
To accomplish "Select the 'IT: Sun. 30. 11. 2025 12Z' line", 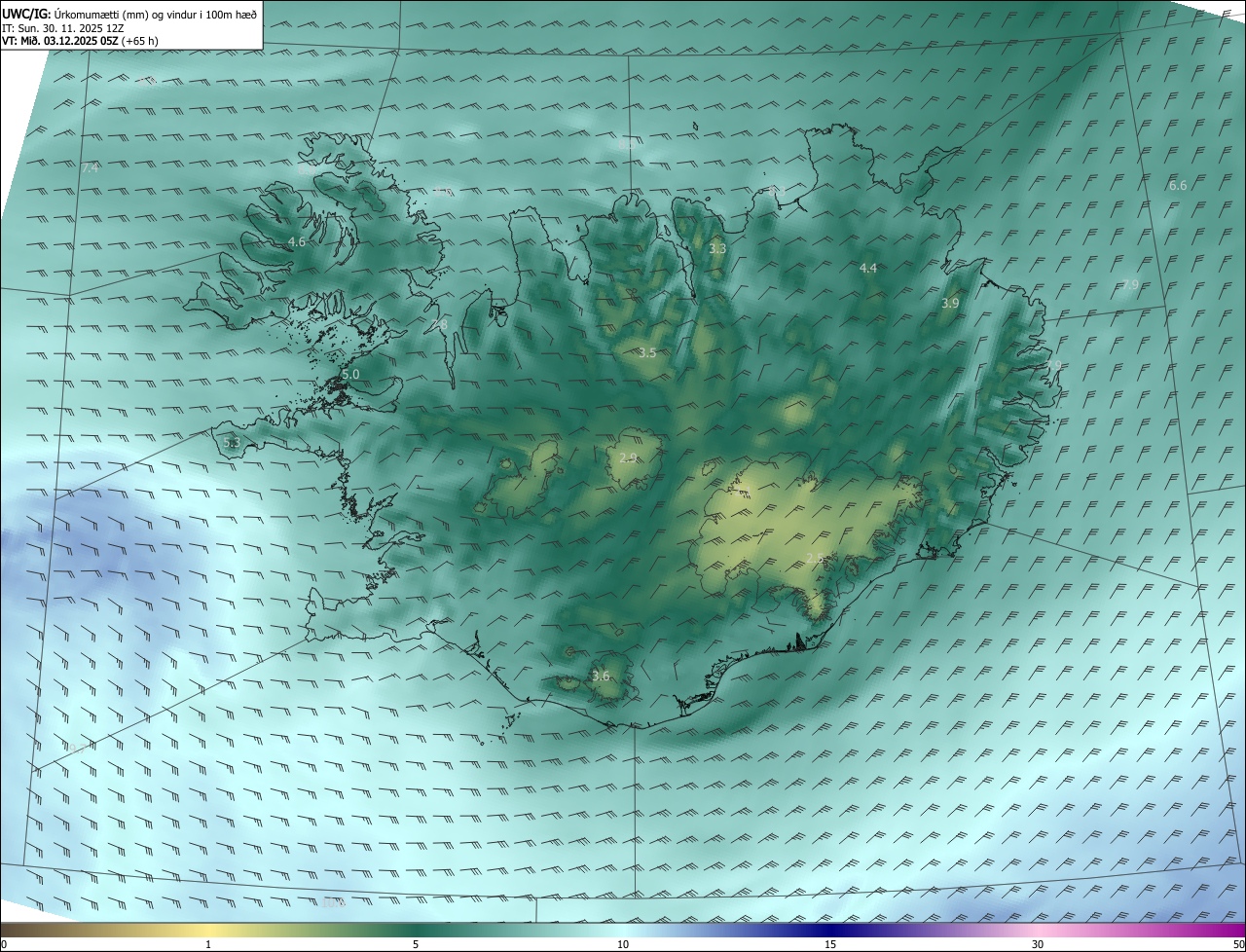I will (x=63, y=28).
